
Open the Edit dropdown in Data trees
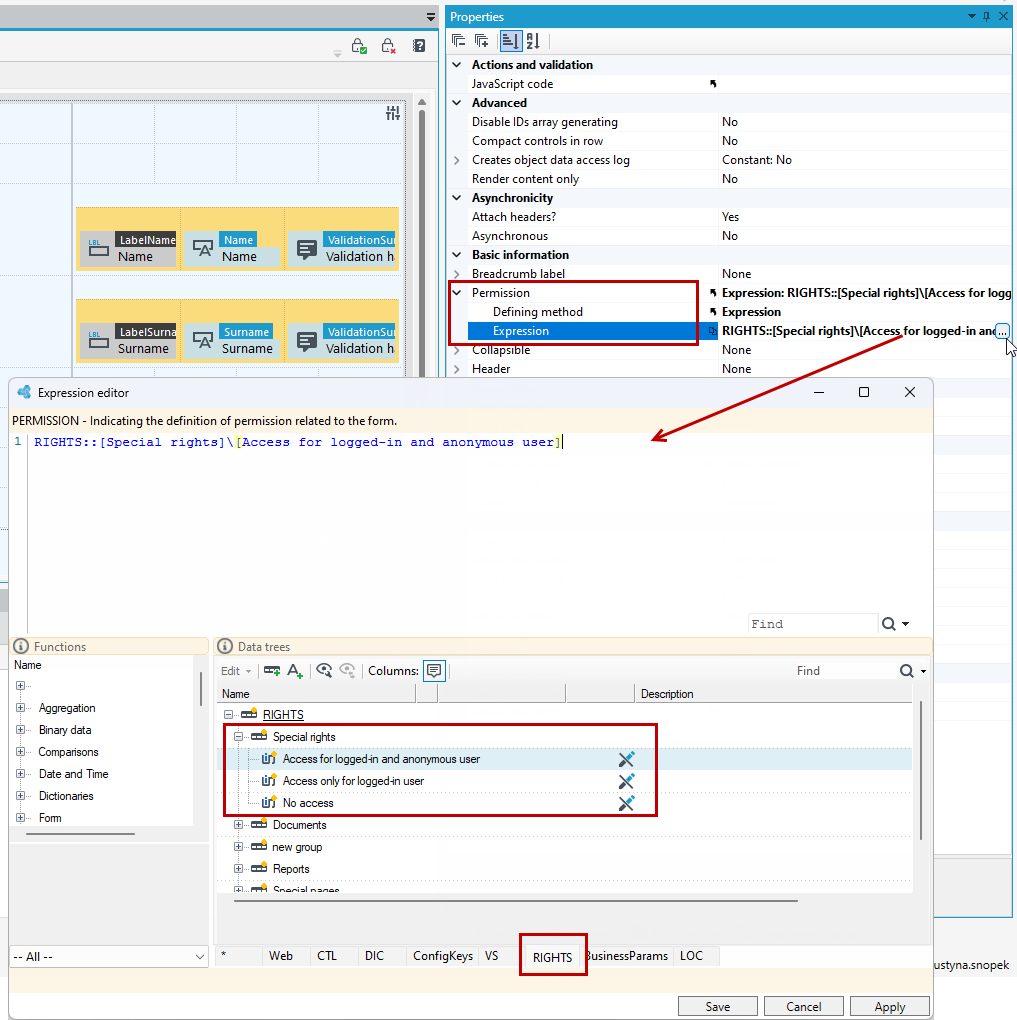tap(236, 671)
